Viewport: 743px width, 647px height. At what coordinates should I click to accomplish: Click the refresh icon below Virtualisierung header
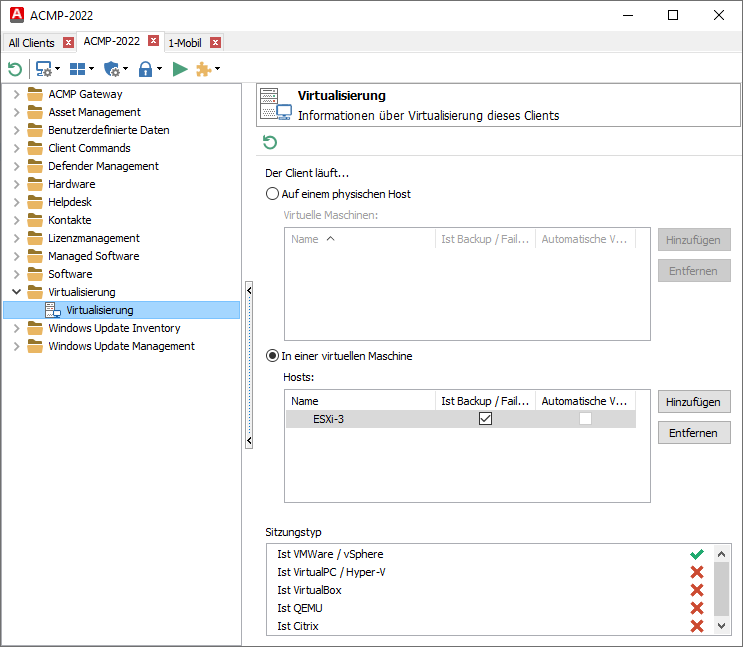click(x=270, y=142)
